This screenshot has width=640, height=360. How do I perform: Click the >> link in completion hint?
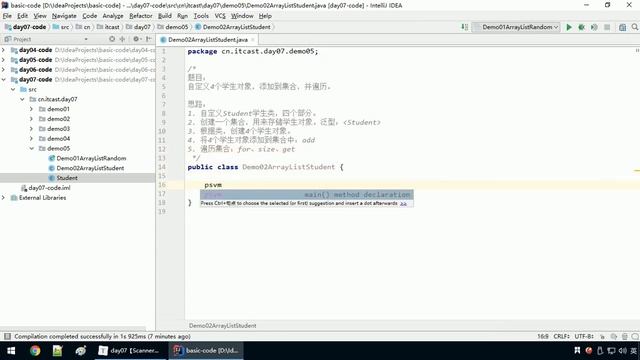(403, 203)
